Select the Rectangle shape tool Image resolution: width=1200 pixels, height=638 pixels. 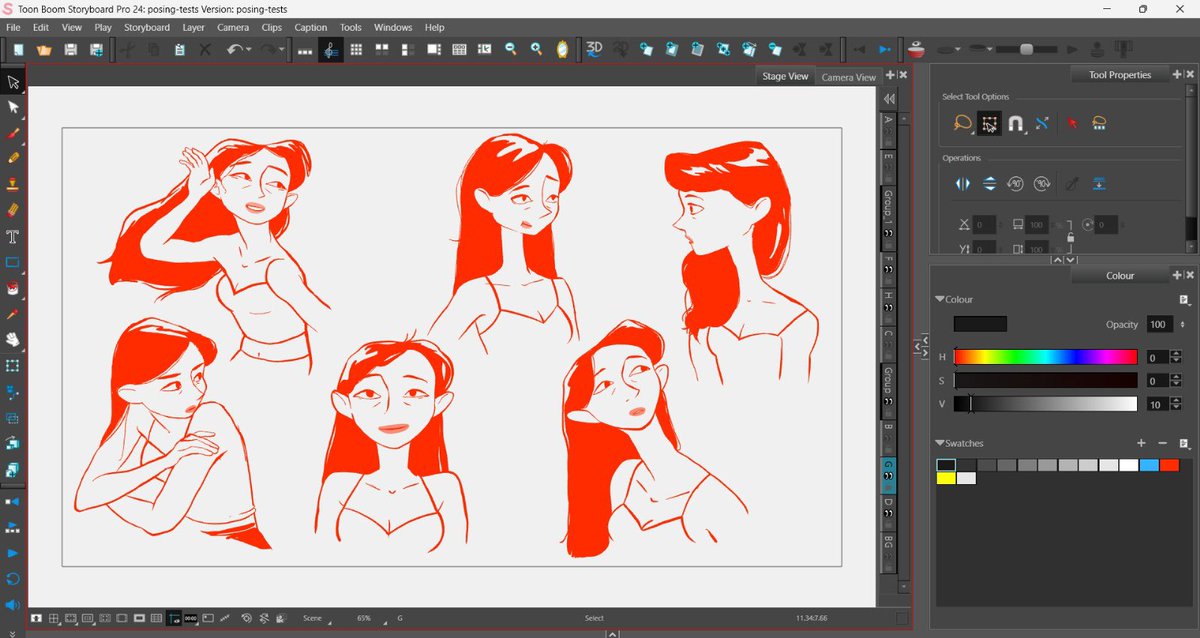pos(13,263)
